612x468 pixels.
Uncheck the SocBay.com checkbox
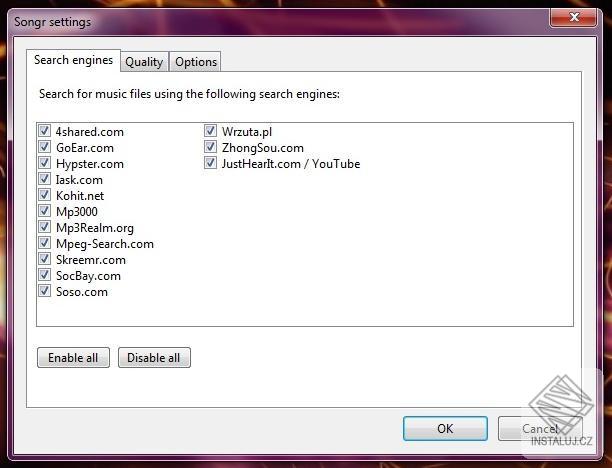coord(44,275)
